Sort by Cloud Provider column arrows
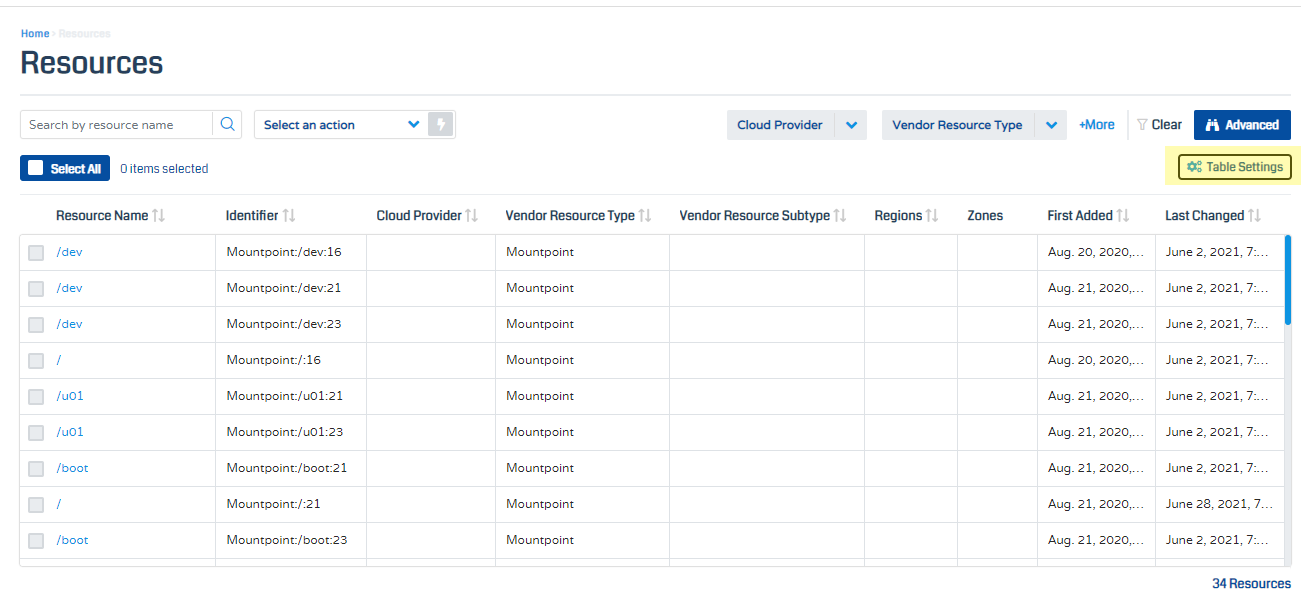1301x589 pixels. [x=472, y=216]
